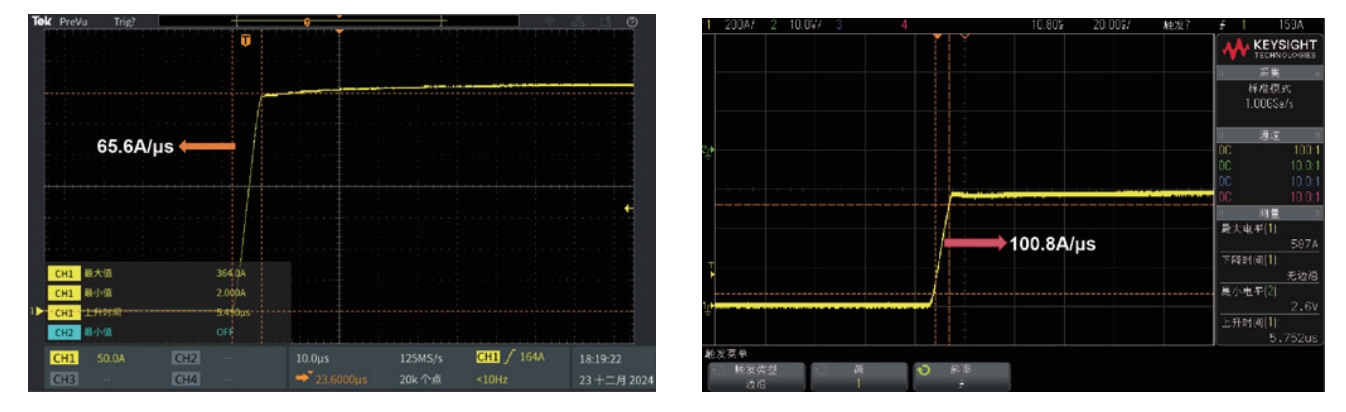The height and width of the screenshot is (412, 1346).
Task: Click the orange T trigger marker on Tek waveform
Action: tap(245, 39)
